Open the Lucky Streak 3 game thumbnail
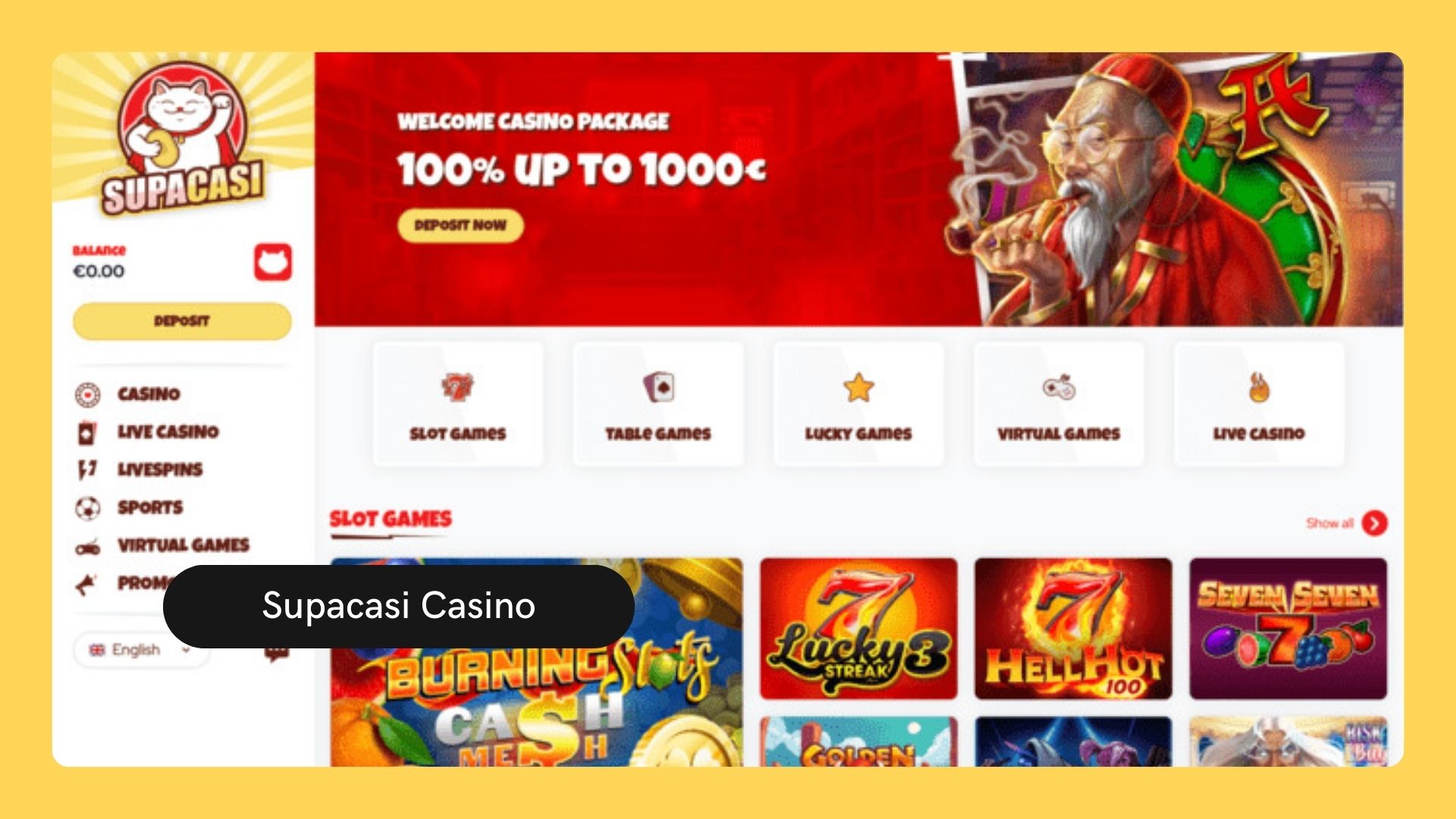 pos(858,629)
